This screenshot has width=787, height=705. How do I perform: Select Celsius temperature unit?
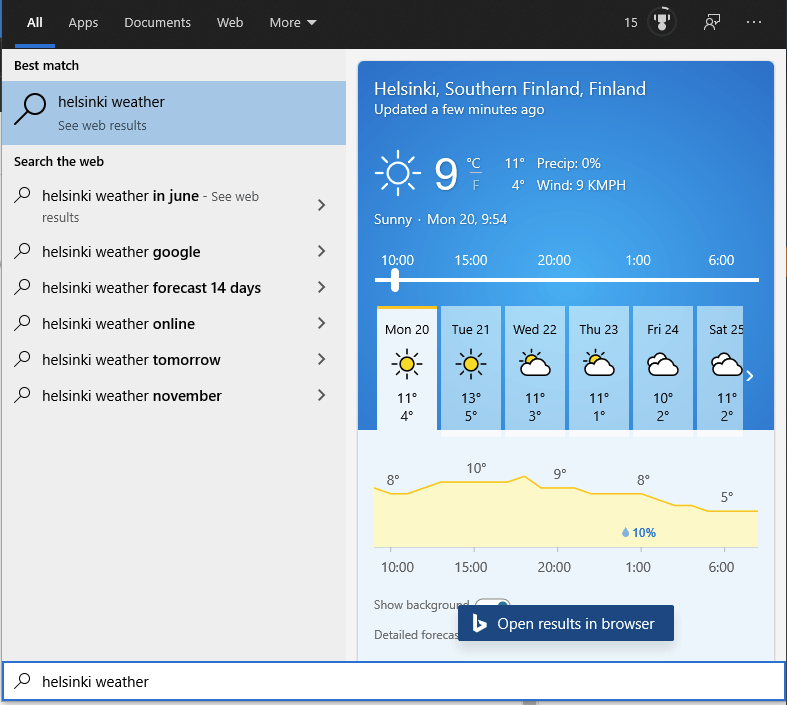click(473, 163)
